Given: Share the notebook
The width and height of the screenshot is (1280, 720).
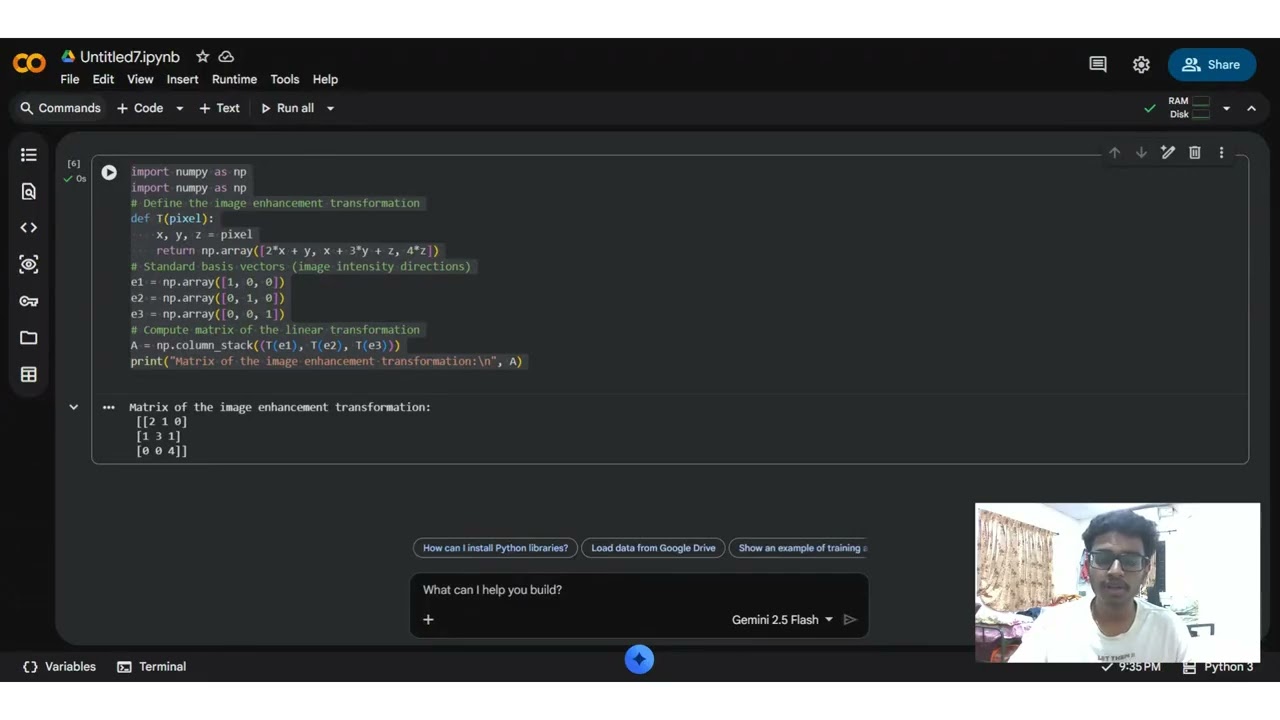Looking at the screenshot, I should coord(1212,64).
